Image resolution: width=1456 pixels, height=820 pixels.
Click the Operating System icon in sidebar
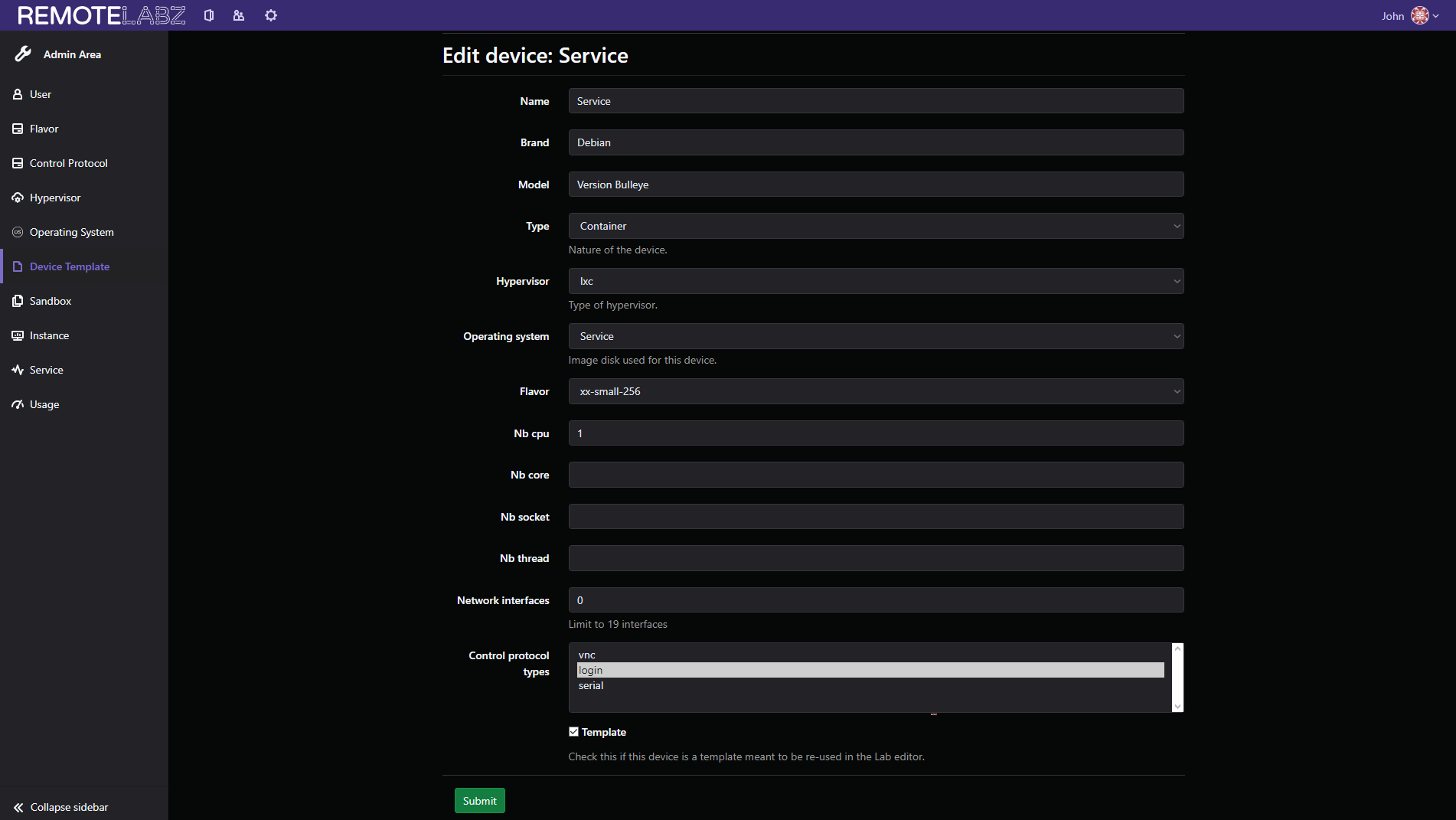pyautogui.click(x=18, y=232)
